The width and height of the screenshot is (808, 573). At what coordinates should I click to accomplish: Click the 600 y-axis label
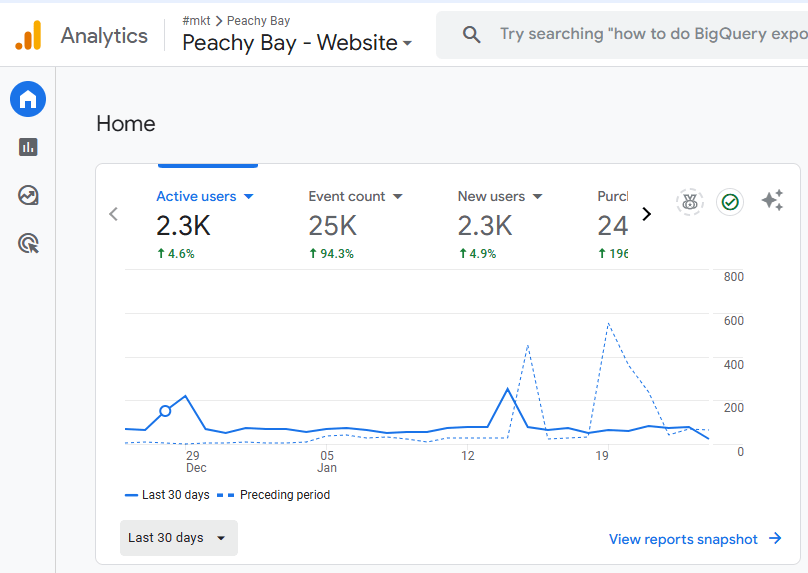click(733, 321)
